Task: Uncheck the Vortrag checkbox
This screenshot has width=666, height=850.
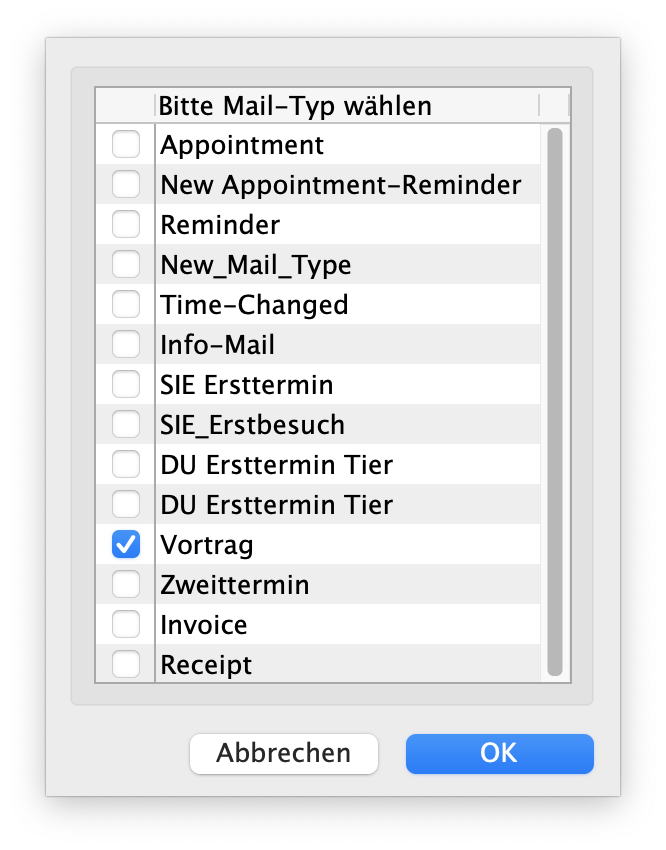Action: pos(126,545)
